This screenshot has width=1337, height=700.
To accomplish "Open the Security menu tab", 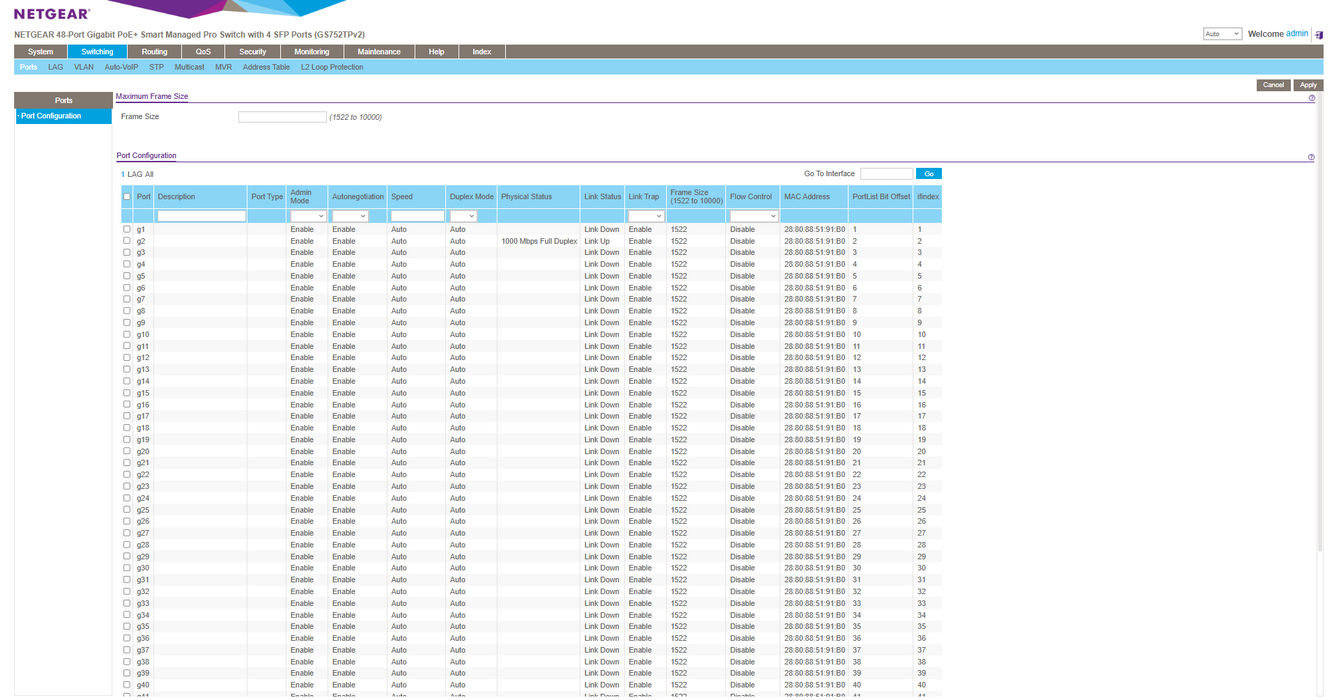I will click(x=253, y=52).
